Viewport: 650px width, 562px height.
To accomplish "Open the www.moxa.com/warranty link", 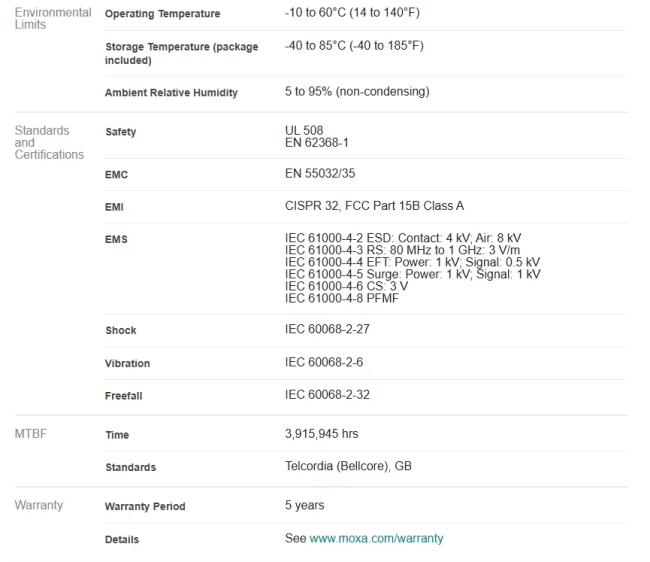I will pyautogui.click(x=376, y=538).
